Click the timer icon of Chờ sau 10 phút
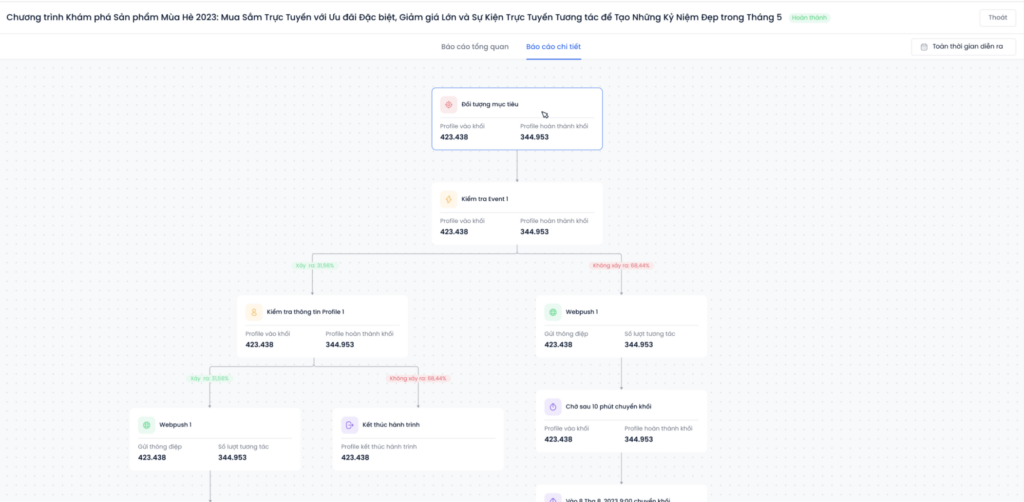Screen dimensions: 1024x502 coord(553,407)
